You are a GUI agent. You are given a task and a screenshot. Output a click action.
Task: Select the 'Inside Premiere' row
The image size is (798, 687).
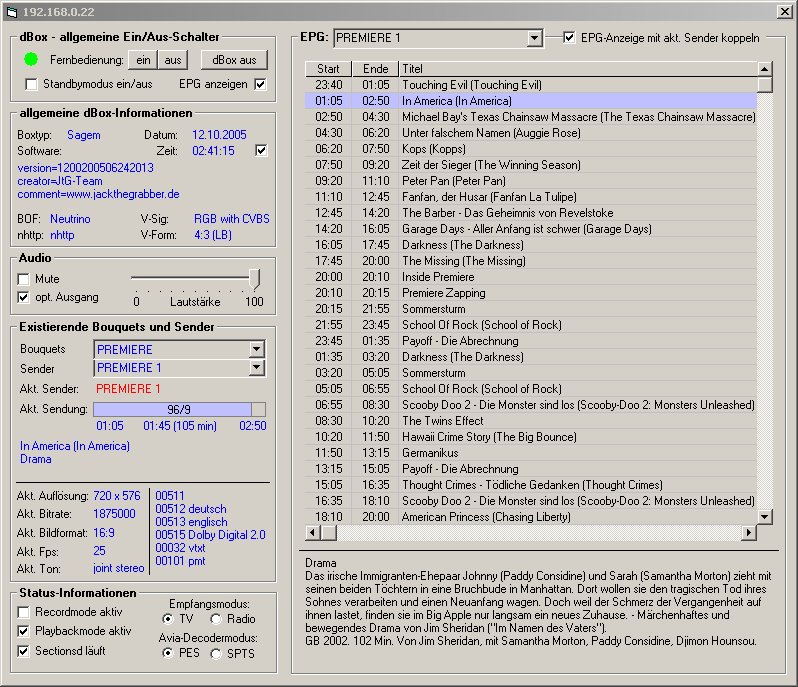coord(530,277)
